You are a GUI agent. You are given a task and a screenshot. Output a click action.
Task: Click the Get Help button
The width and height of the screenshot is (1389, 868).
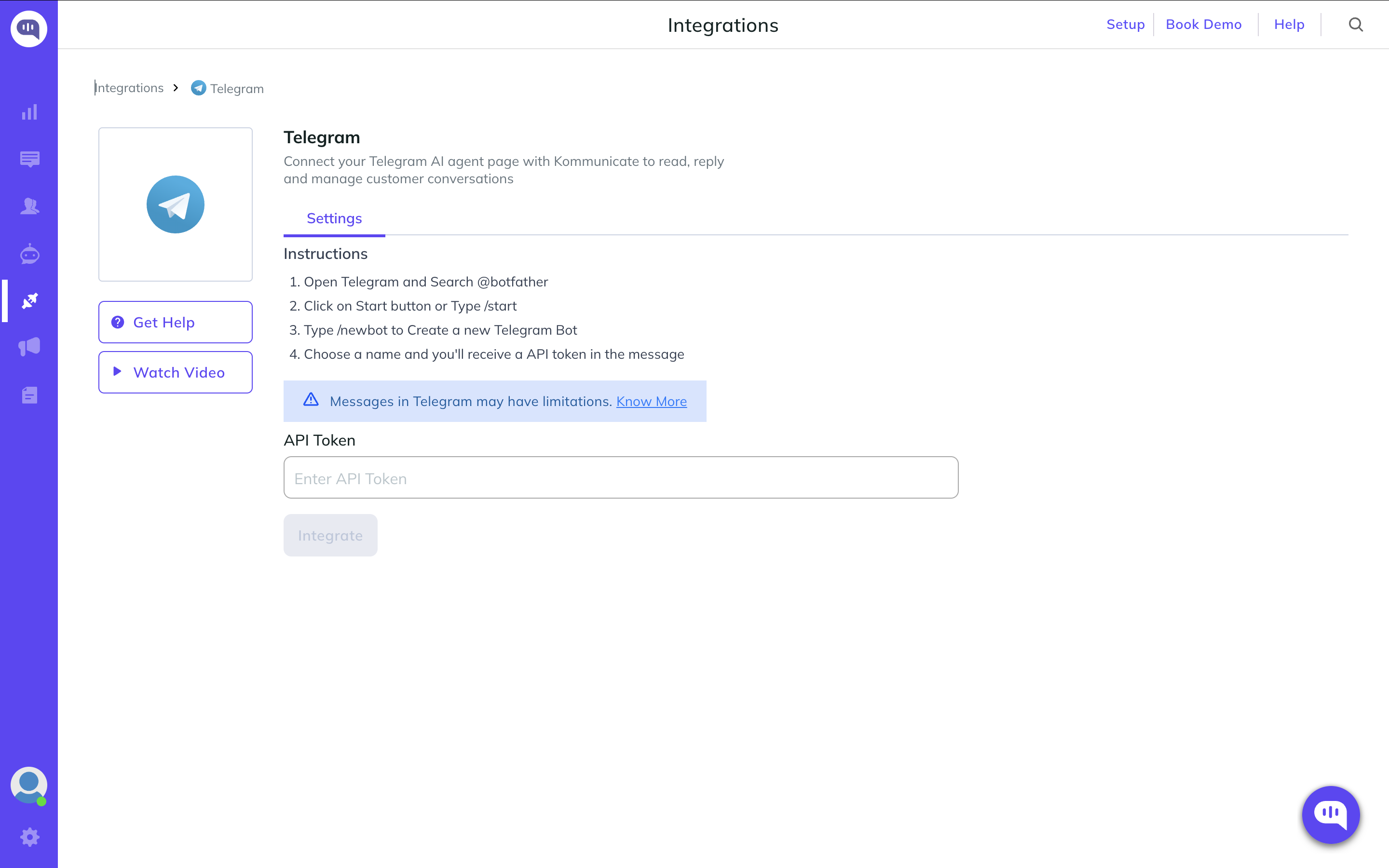(175, 322)
